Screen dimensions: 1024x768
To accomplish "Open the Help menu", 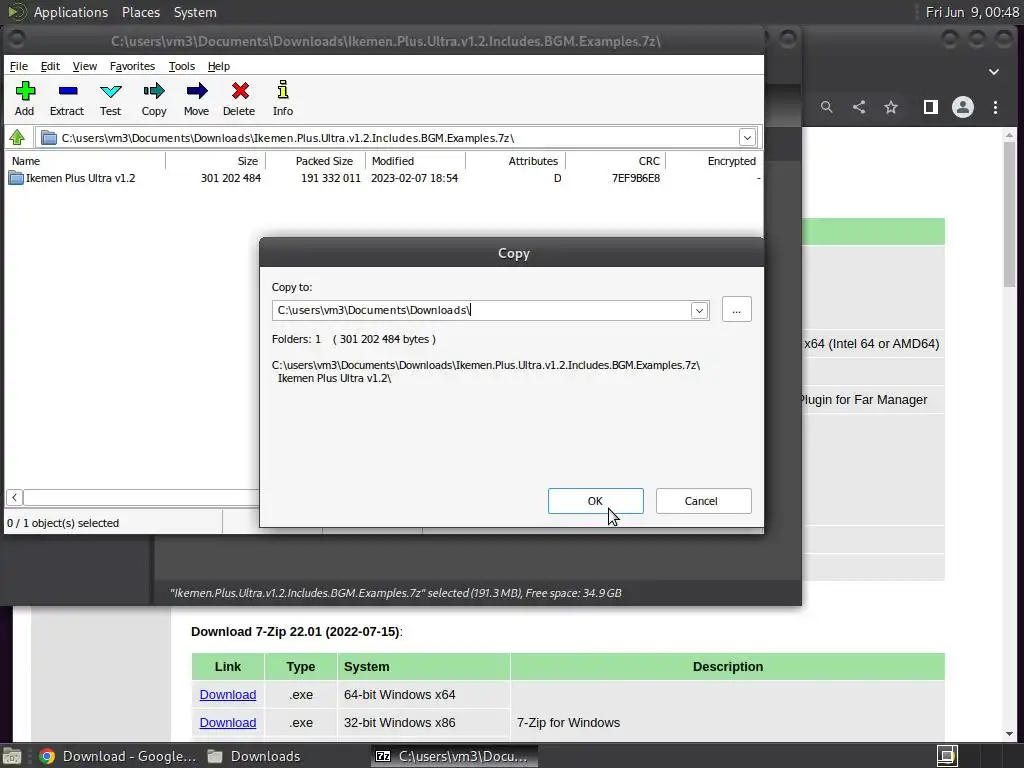I will click(219, 66).
